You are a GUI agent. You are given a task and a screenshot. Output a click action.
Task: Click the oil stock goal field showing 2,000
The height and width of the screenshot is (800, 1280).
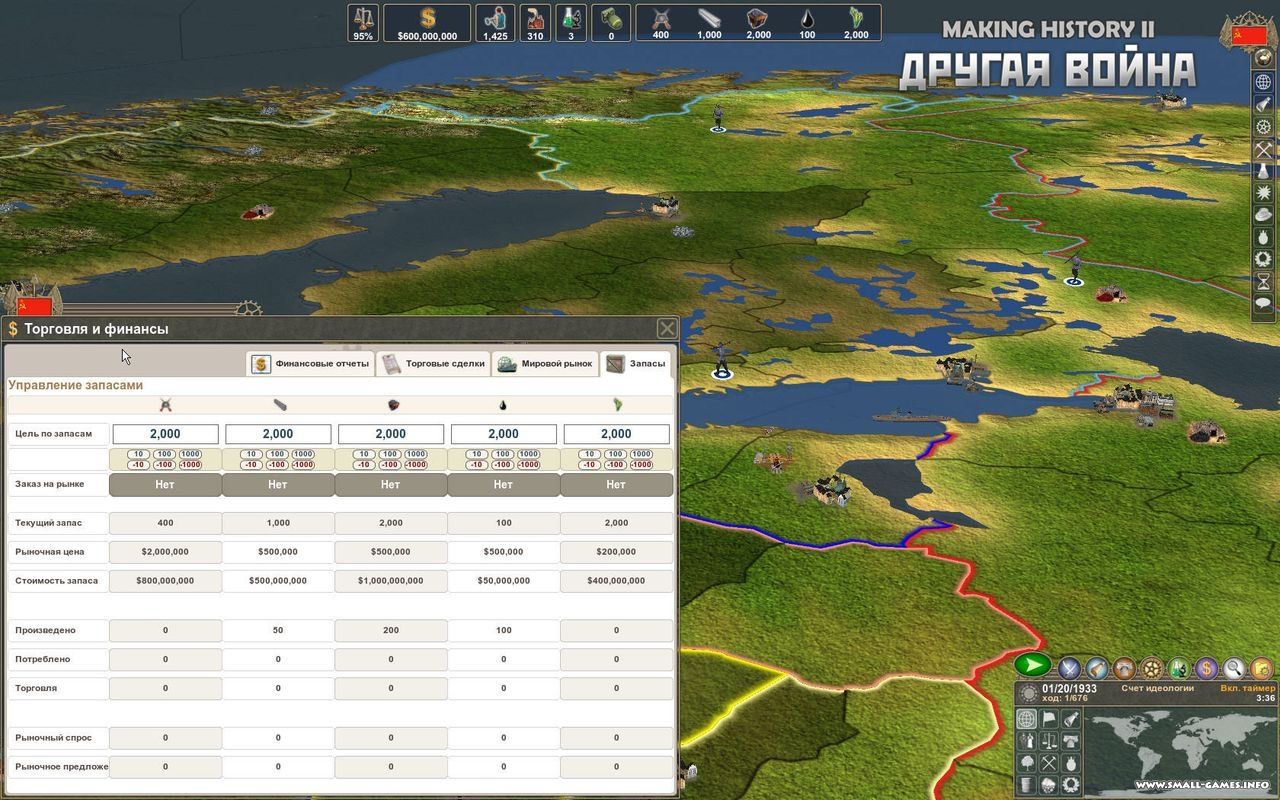click(x=503, y=434)
